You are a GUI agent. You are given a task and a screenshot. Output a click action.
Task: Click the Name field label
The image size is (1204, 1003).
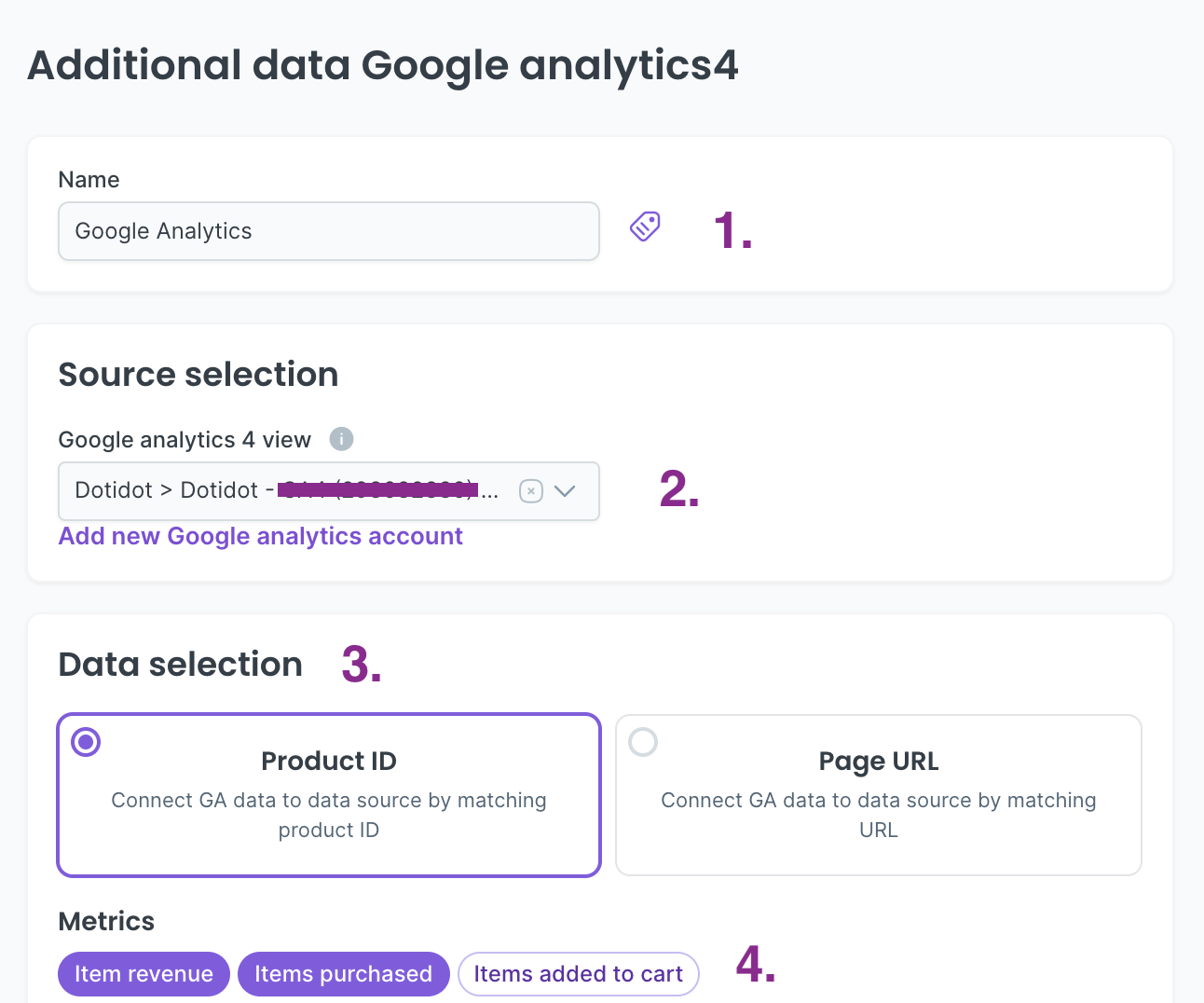[x=89, y=180]
